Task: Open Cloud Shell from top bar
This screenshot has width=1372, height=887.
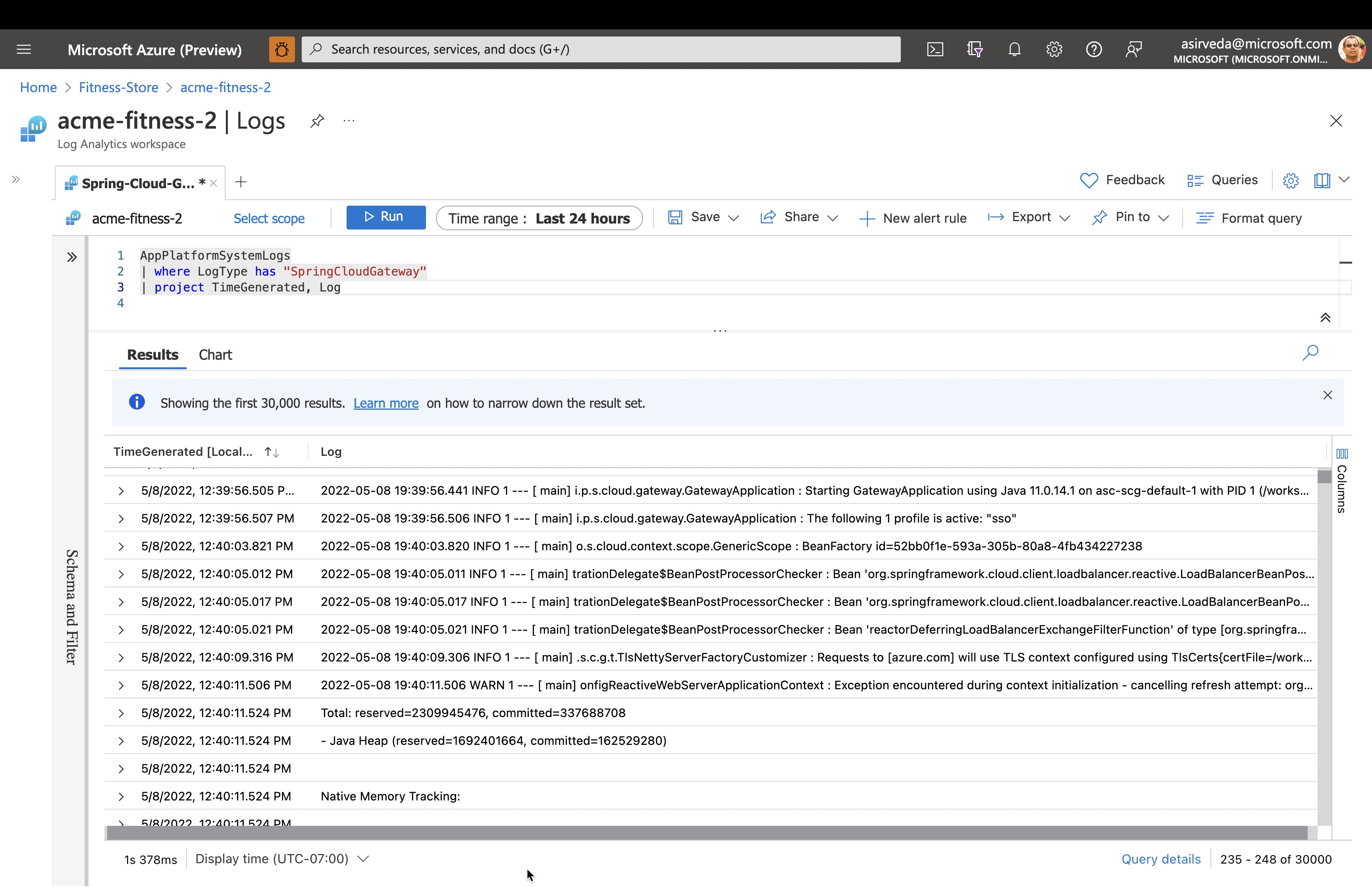Action: pyautogui.click(x=935, y=50)
